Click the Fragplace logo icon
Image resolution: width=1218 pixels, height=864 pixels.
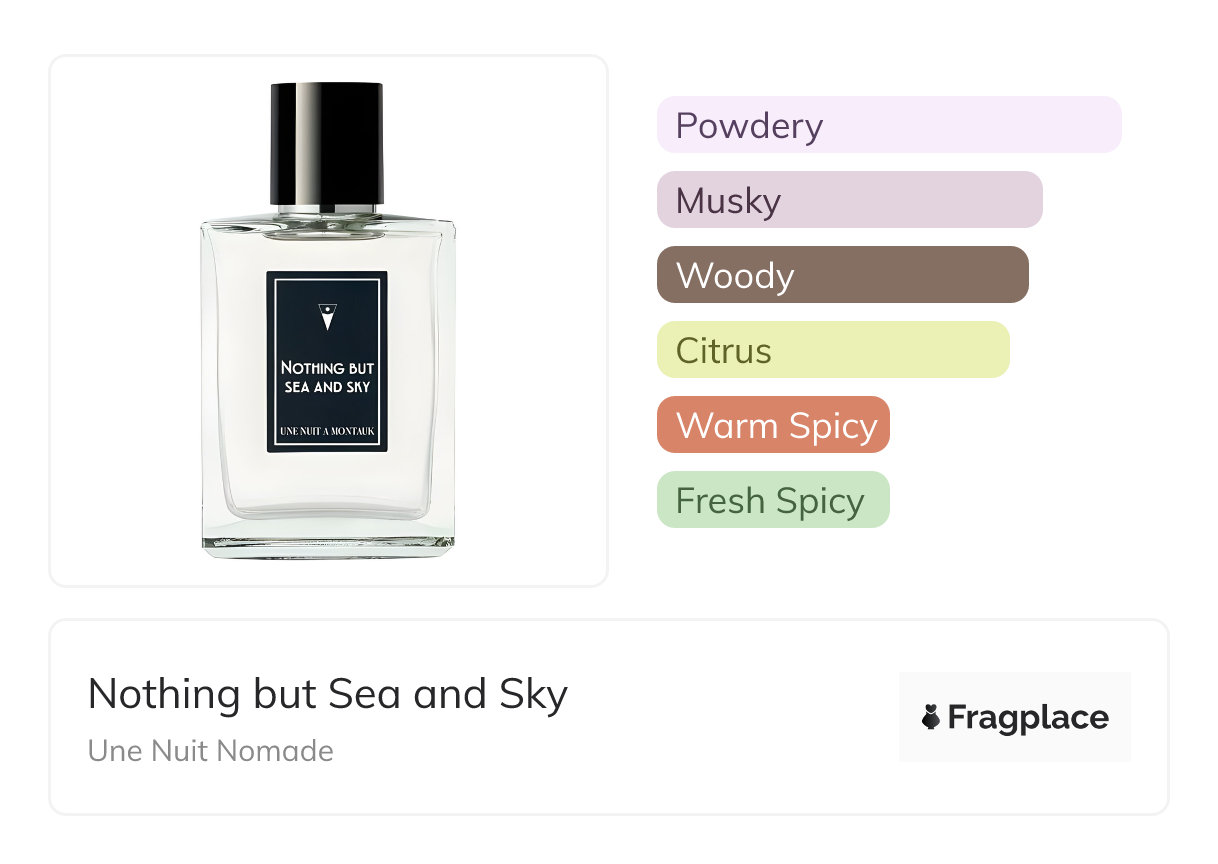(931, 718)
